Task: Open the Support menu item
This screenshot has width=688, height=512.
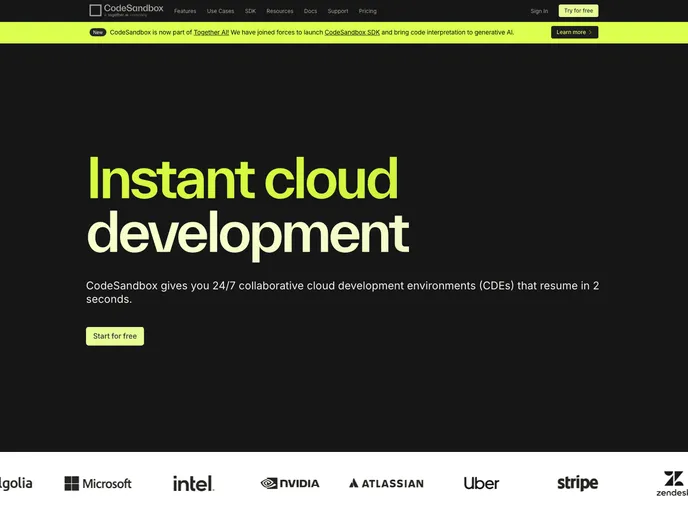Action: pyautogui.click(x=338, y=11)
